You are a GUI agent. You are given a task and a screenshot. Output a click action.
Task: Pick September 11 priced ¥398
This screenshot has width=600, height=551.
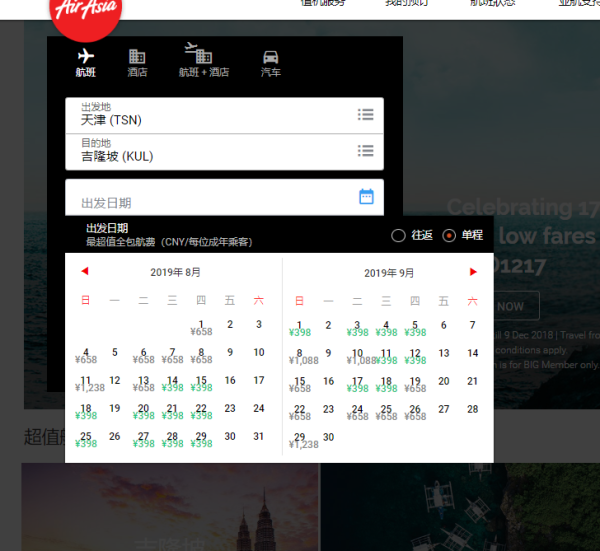coord(386,357)
